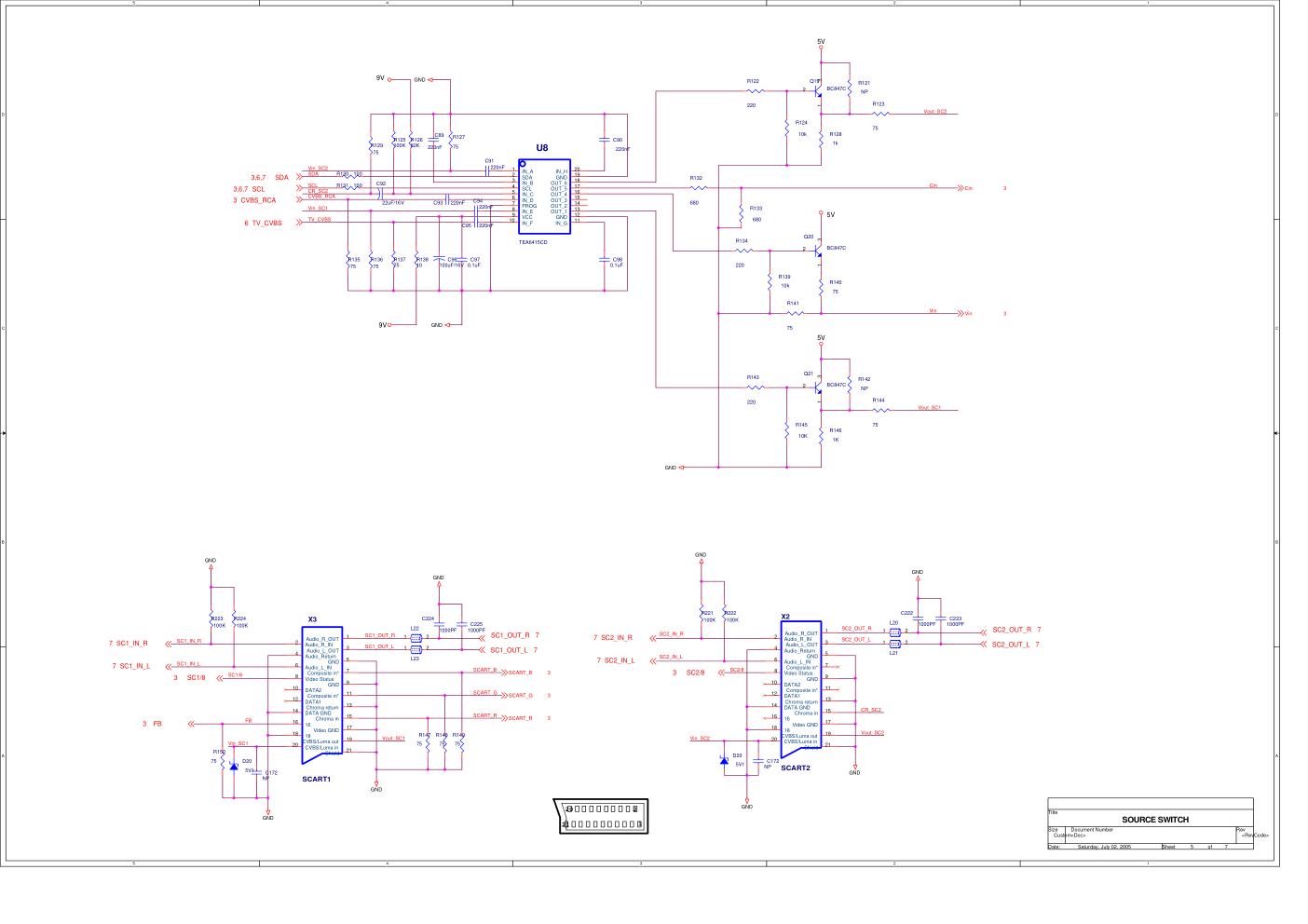The height and width of the screenshot is (924, 1308).
Task: Click ferrite bead L21 symbol
Action: (895, 644)
